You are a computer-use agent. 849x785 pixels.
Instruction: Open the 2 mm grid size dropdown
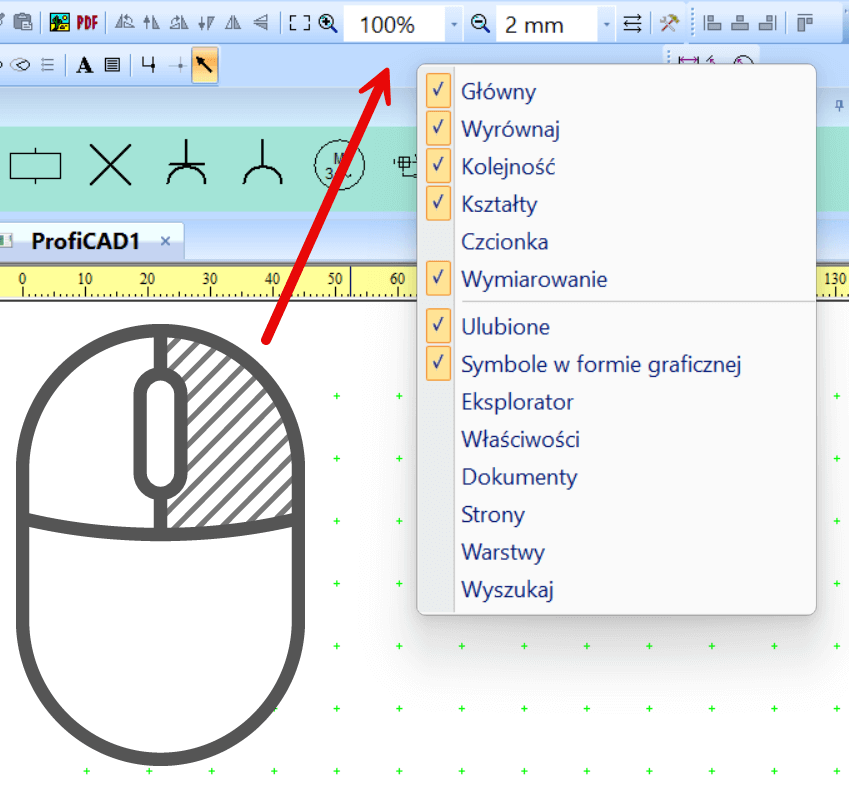[606, 24]
